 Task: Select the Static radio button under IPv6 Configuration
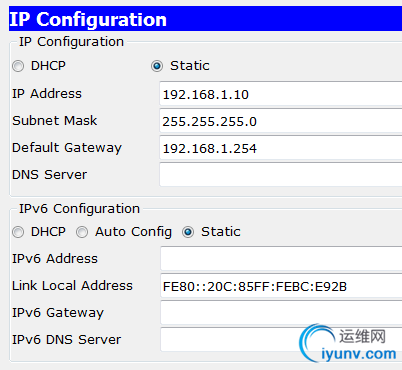[x=188, y=232]
